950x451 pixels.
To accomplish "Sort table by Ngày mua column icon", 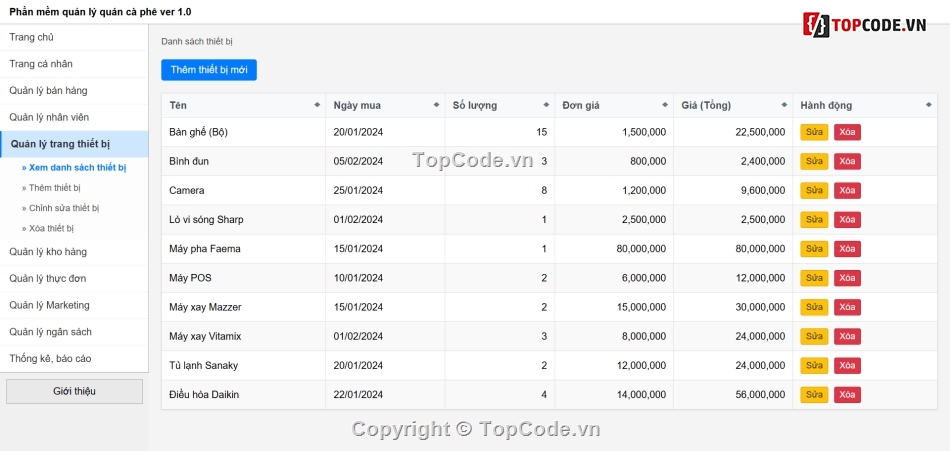I will (x=436, y=105).
